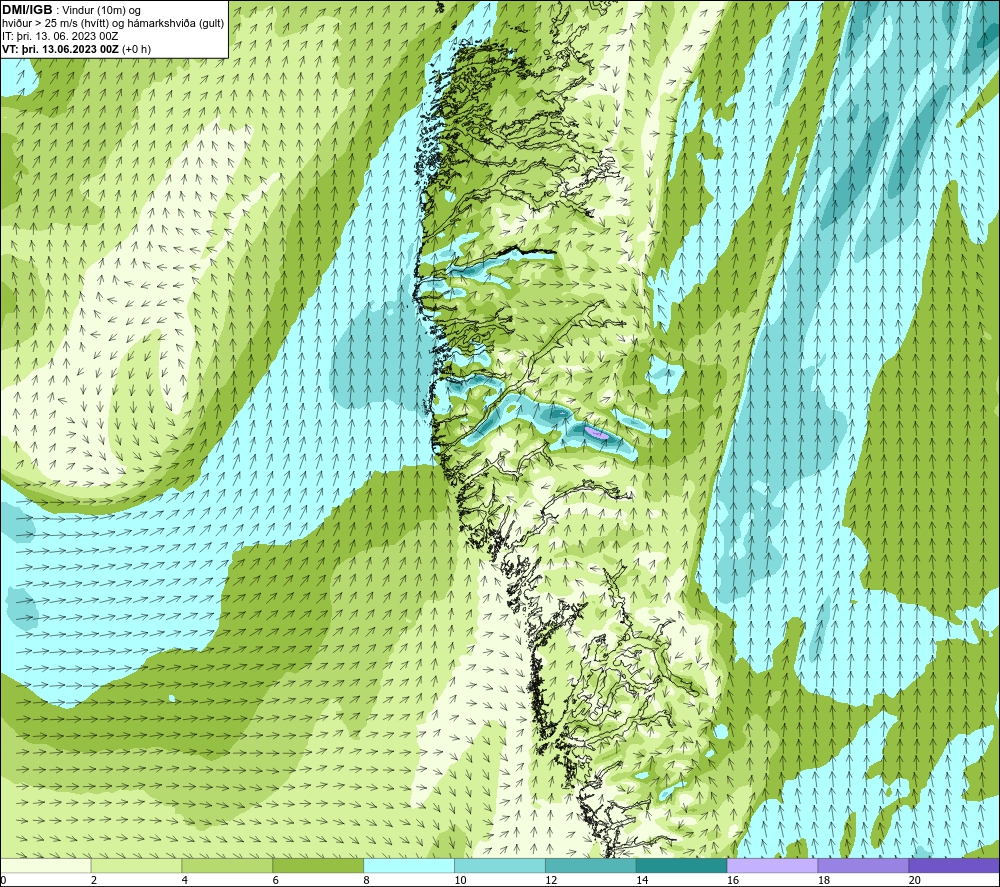Click the purple wind maximum on the map
The image size is (1000, 887).
point(597,433)
